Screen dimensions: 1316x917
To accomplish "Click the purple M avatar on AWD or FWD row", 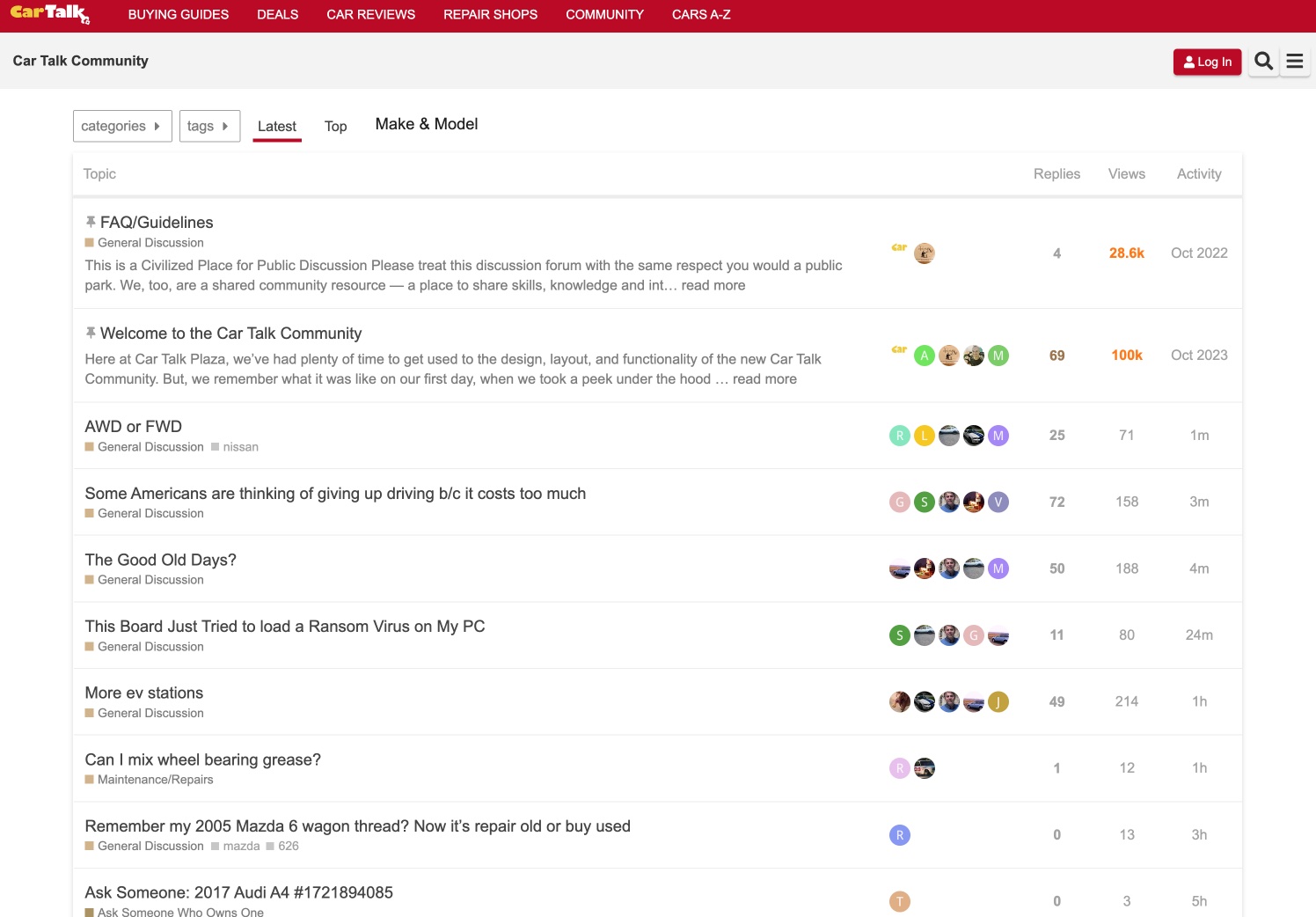I will coord(998,435).
